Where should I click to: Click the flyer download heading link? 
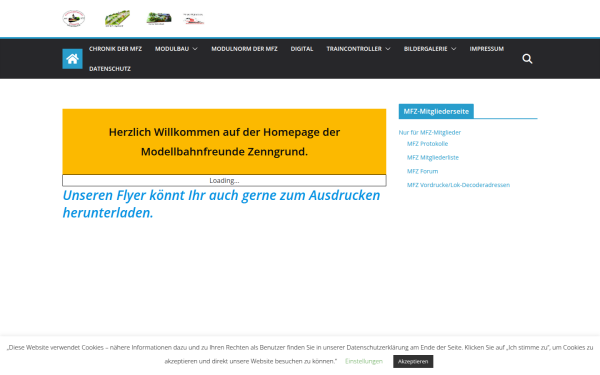[x=221, y=204]
